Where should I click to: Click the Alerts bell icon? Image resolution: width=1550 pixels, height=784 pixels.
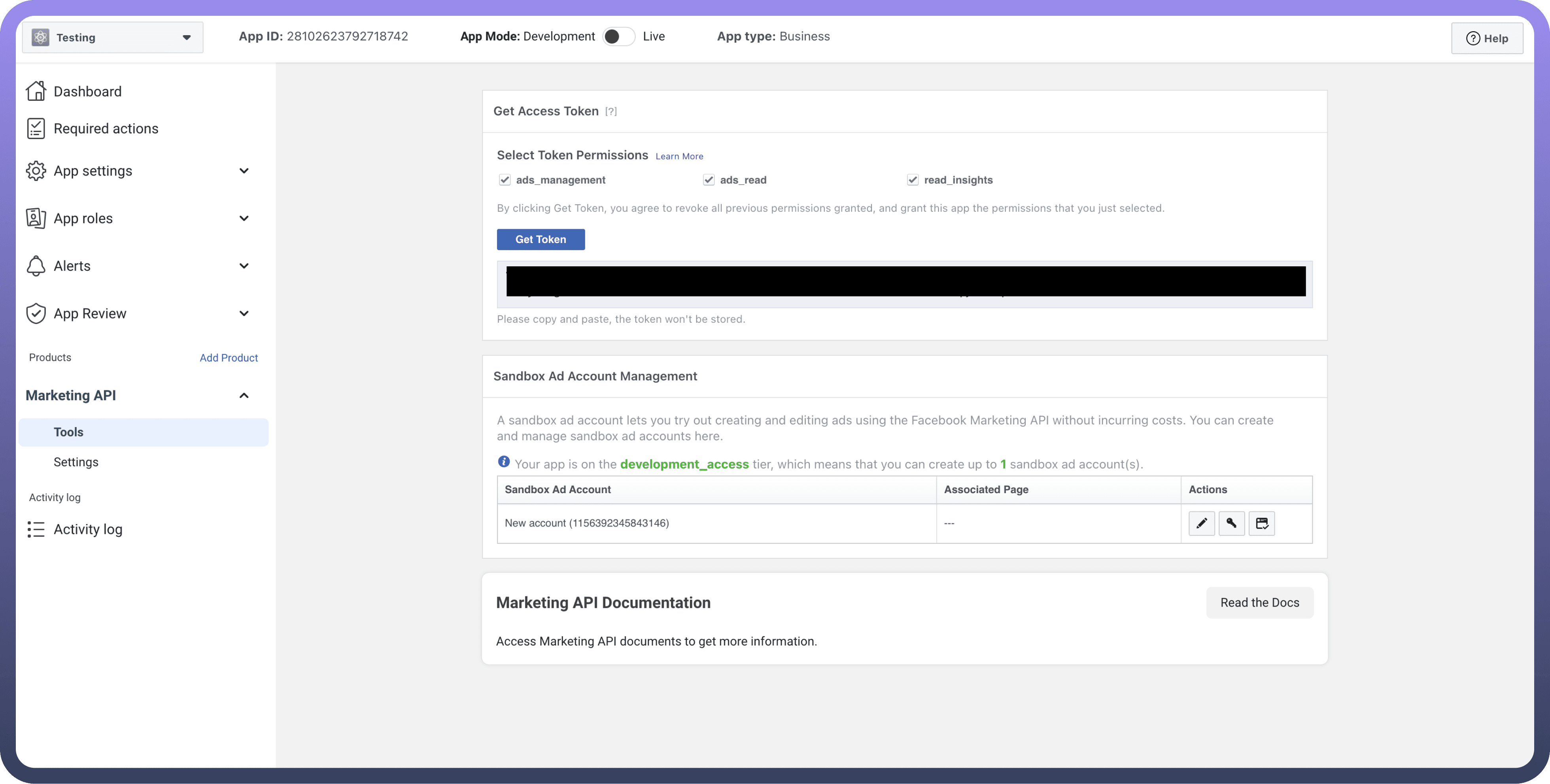pyautogui.click(x=36, y=266)
